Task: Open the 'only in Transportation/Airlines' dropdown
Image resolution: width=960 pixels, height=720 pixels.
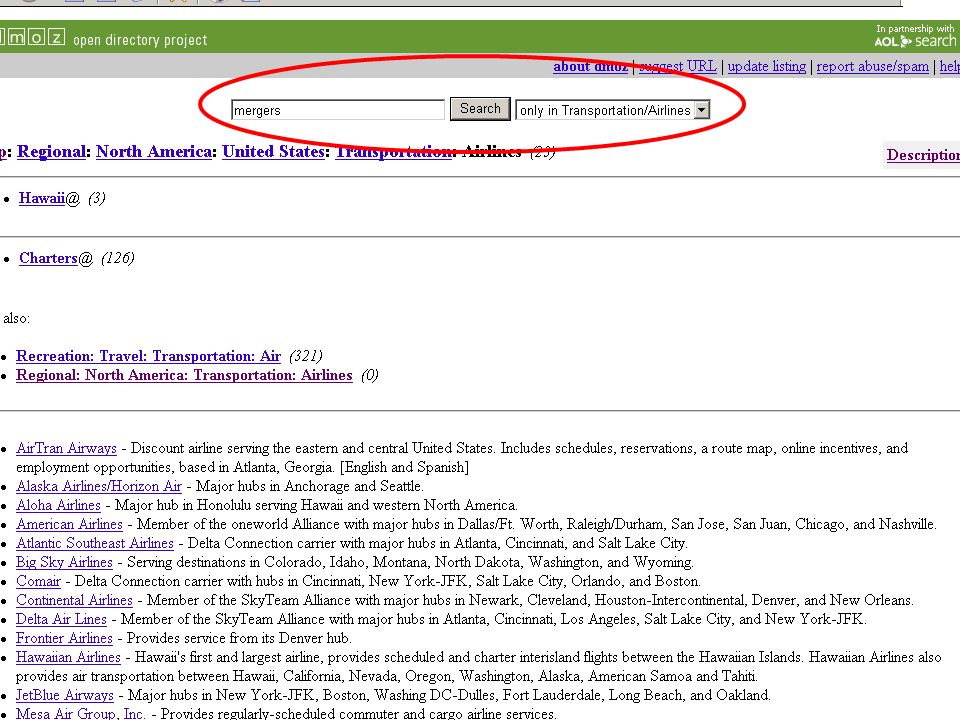Action: (x=613, y=110)
